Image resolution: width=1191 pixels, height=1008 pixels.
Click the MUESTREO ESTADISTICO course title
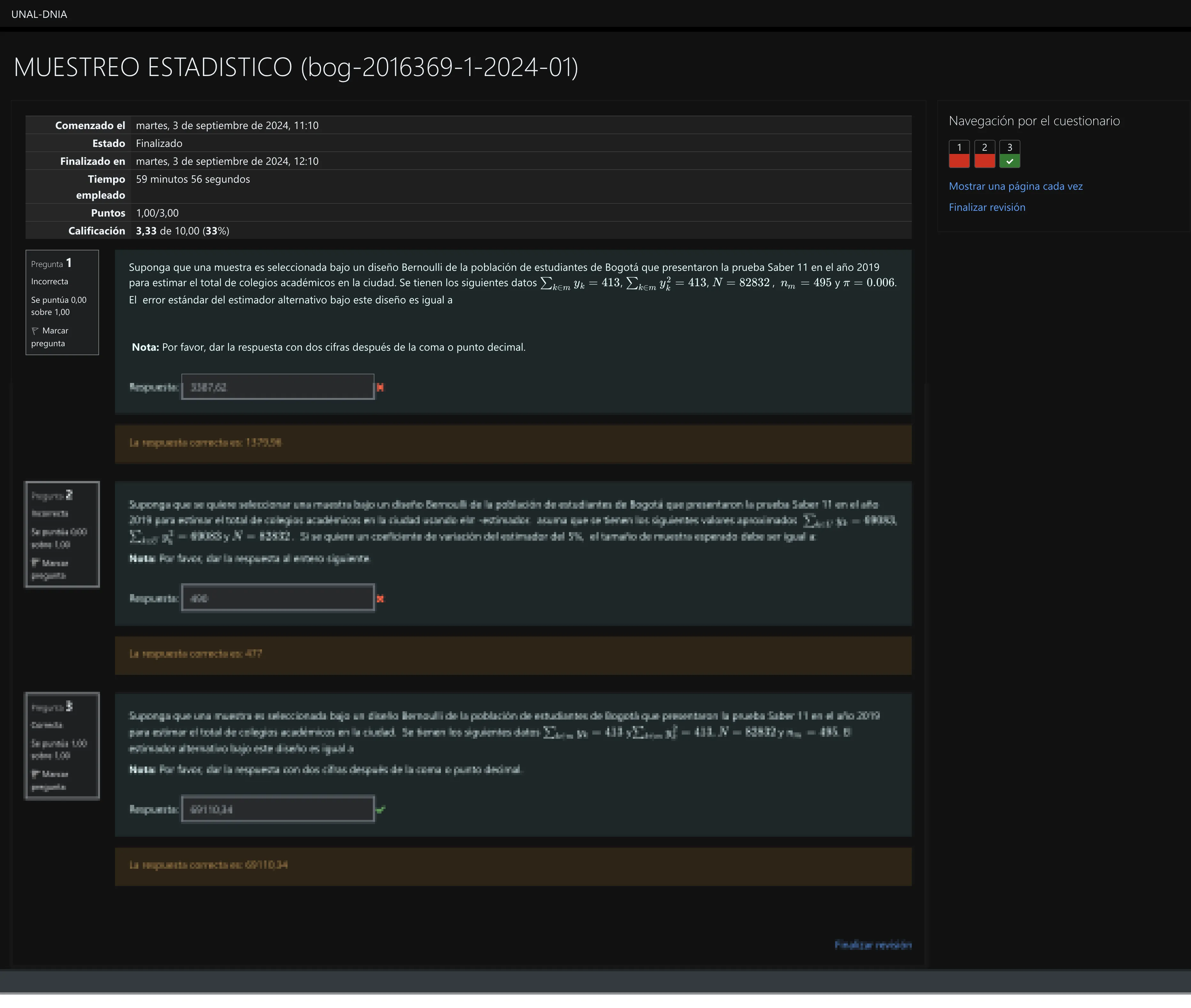click(x=296, y=67)
